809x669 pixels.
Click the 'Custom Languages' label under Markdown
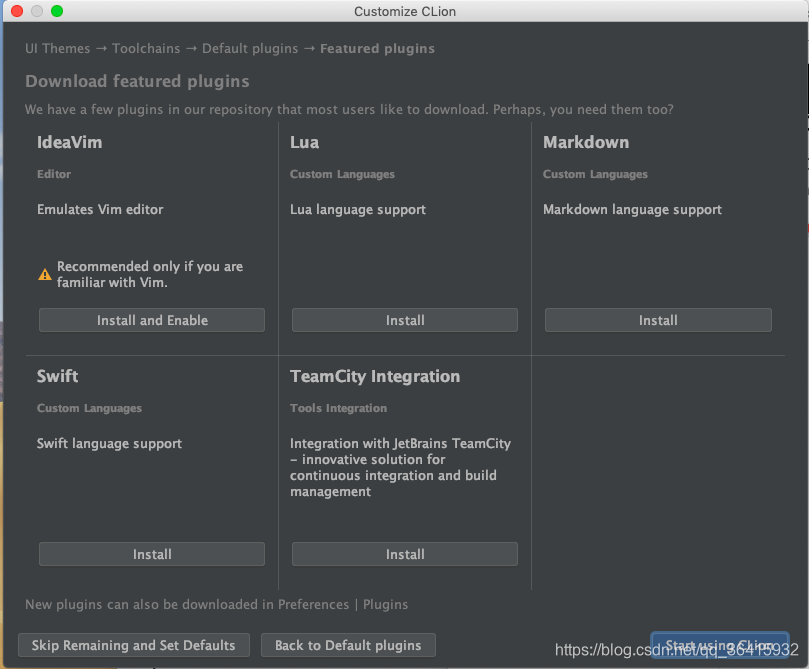[x=595, y=174]
